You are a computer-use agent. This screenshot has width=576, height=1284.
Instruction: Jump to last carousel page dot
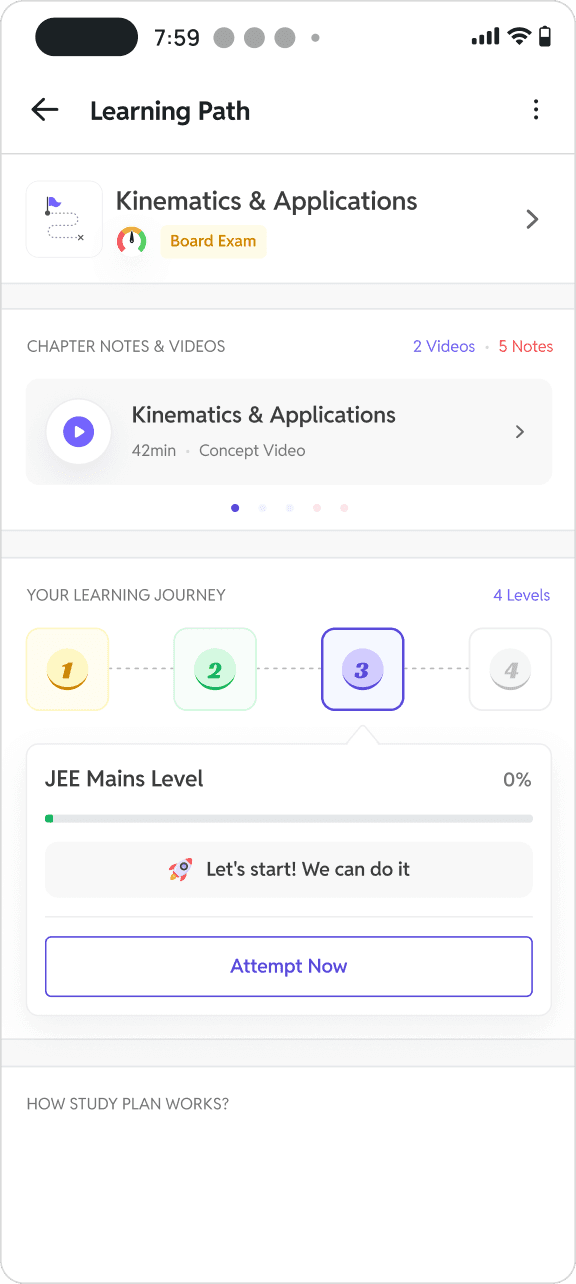pyautogui.click(x=344, y=508)
